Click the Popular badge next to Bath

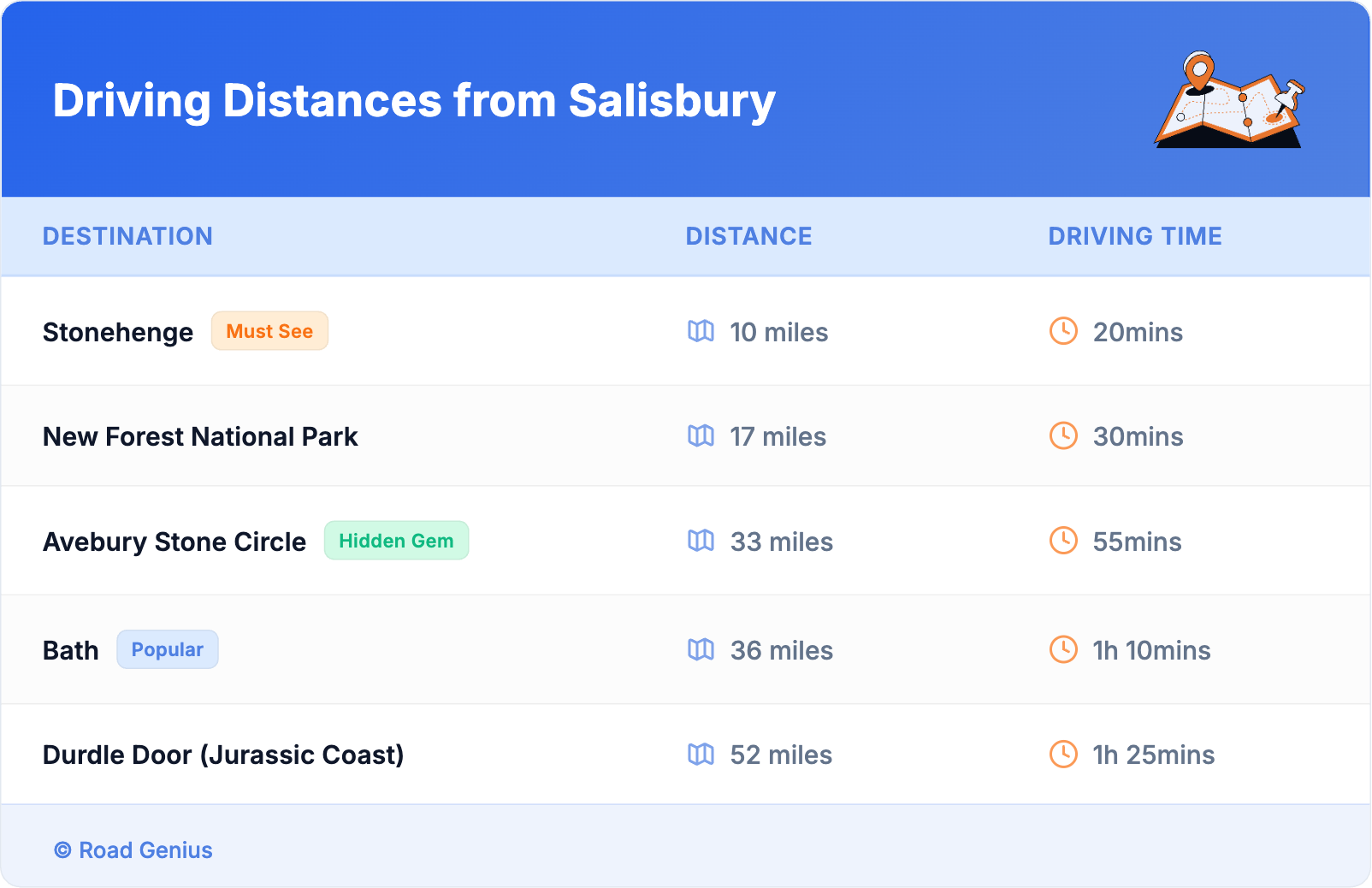pyautogui.click(x=167, y=650)
